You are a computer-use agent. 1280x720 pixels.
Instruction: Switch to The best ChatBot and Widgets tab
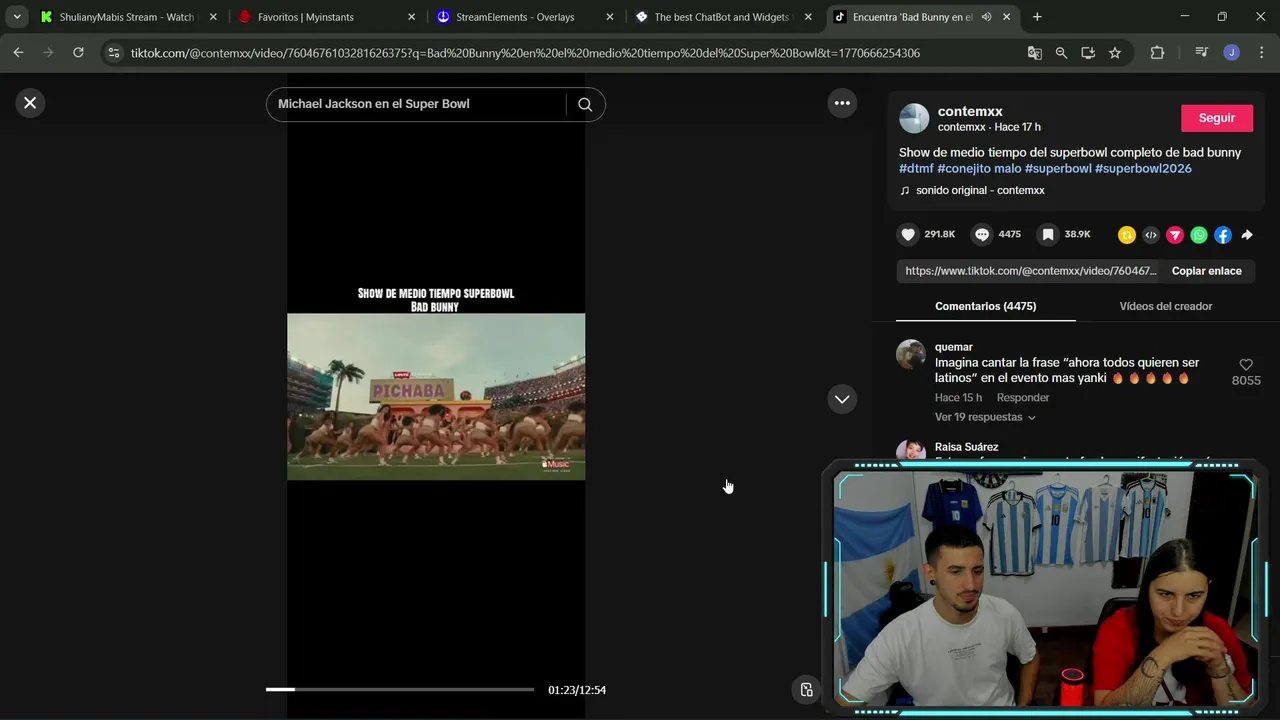(724, 17)
